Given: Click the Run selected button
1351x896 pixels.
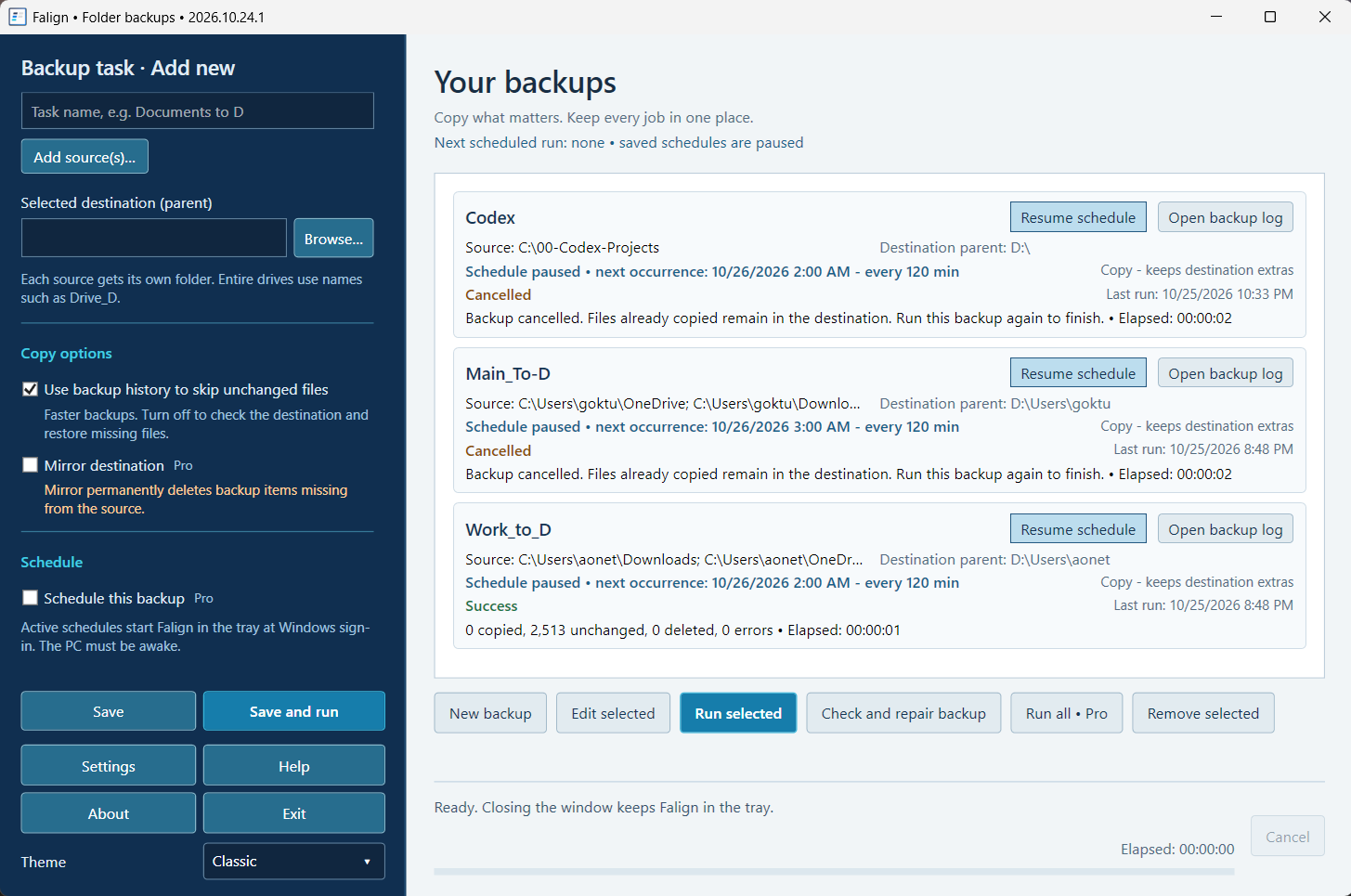Looking at the screenshot, I should coord(738,713).
